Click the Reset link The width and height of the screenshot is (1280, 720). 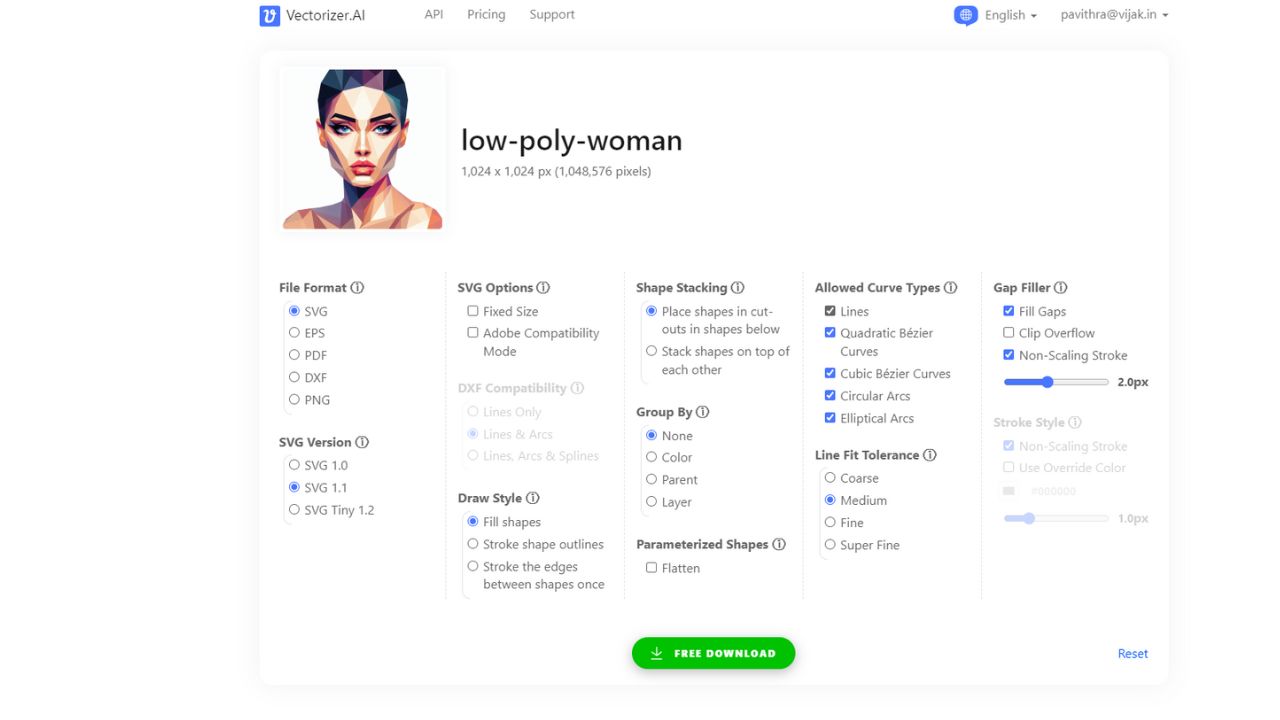1133,654
